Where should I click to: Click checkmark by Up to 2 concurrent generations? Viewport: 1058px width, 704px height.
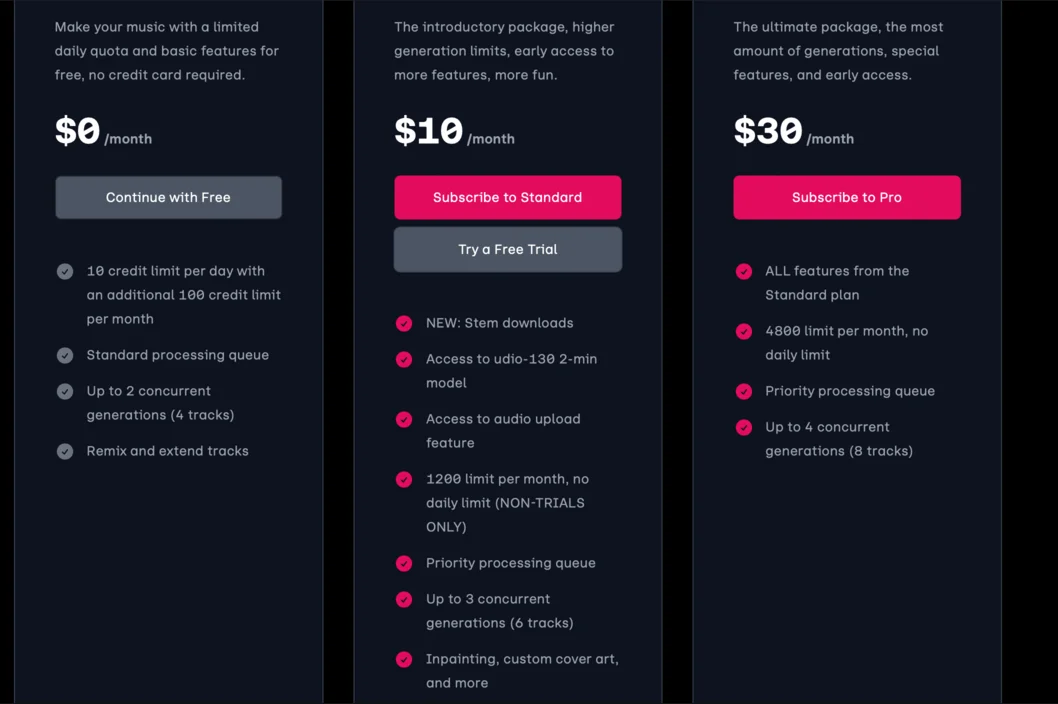click(65, 391)
